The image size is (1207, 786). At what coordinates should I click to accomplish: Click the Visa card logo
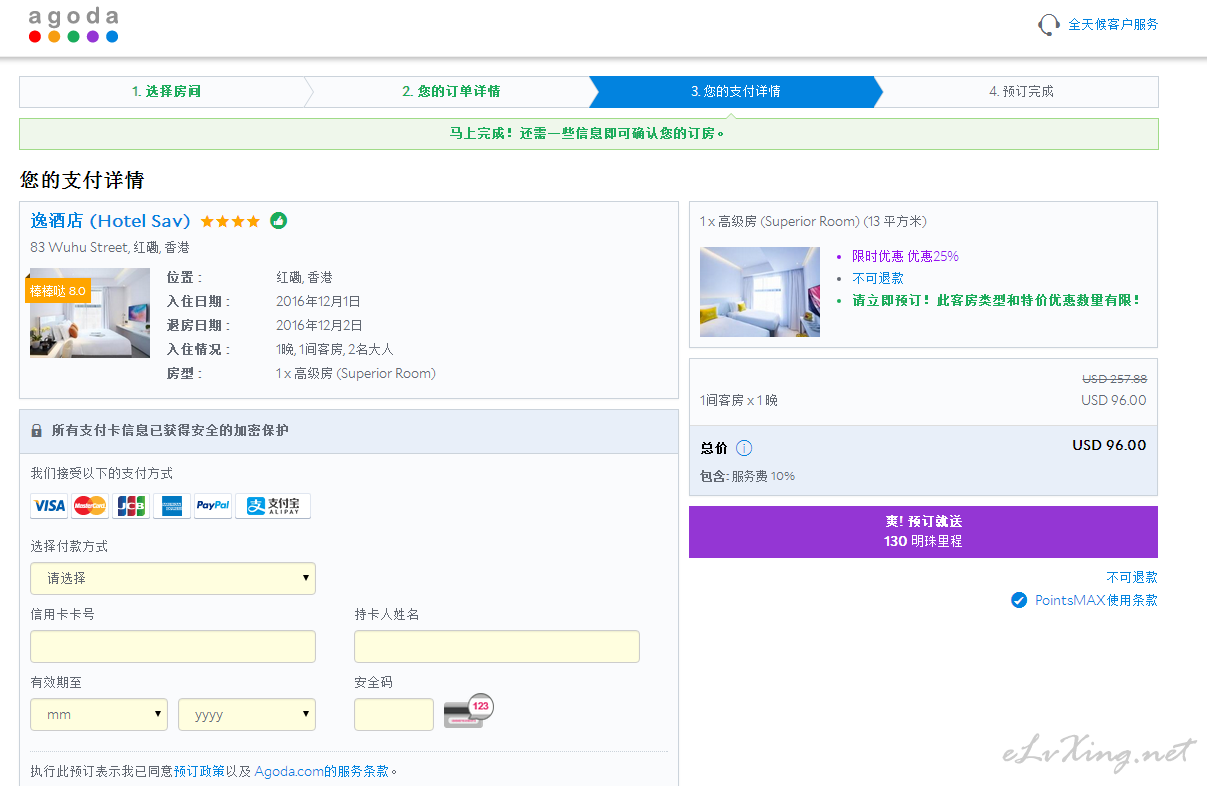coord(49,506)
